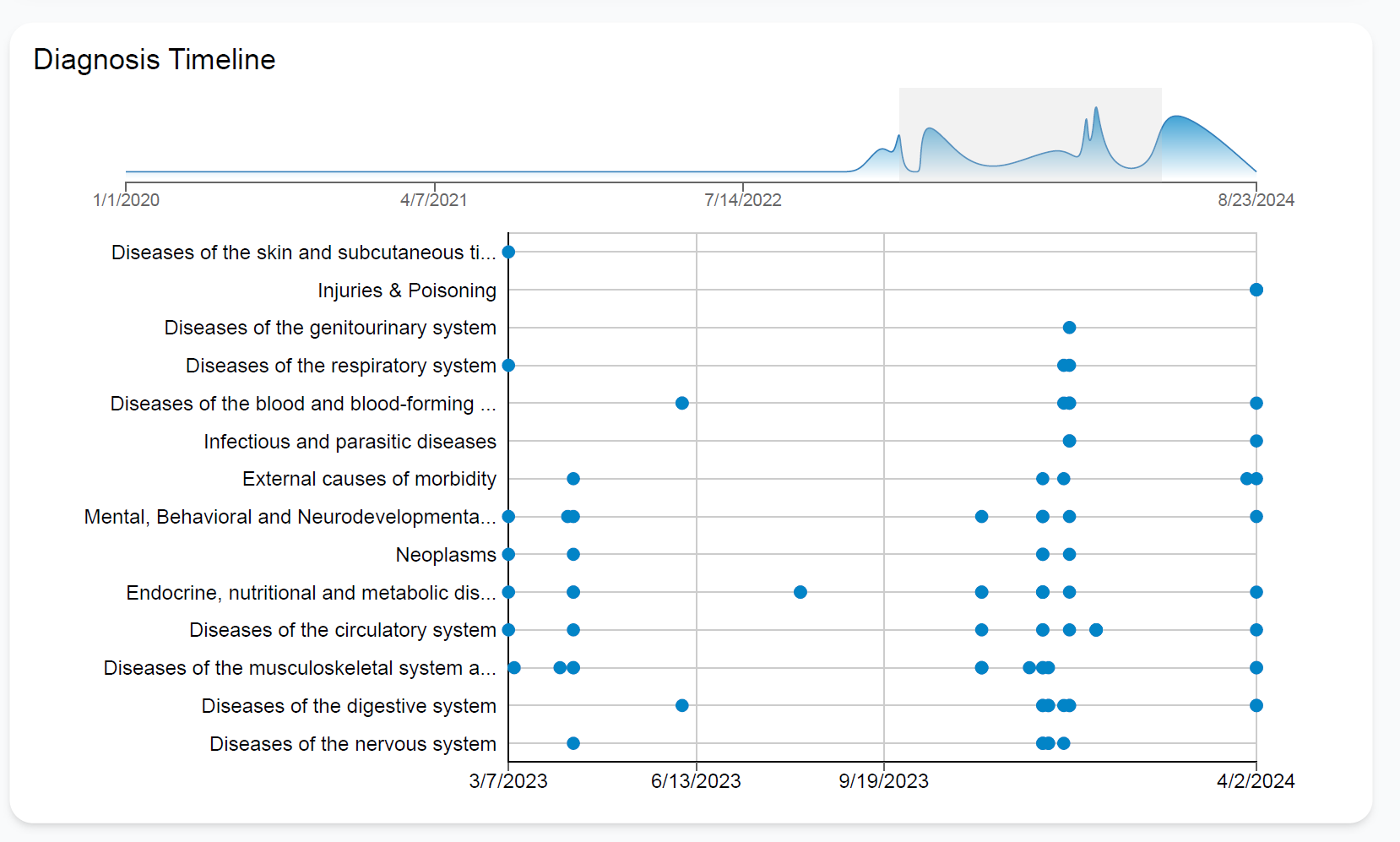Select the Diseases of the nervous system label

click(x=353, y=744)
